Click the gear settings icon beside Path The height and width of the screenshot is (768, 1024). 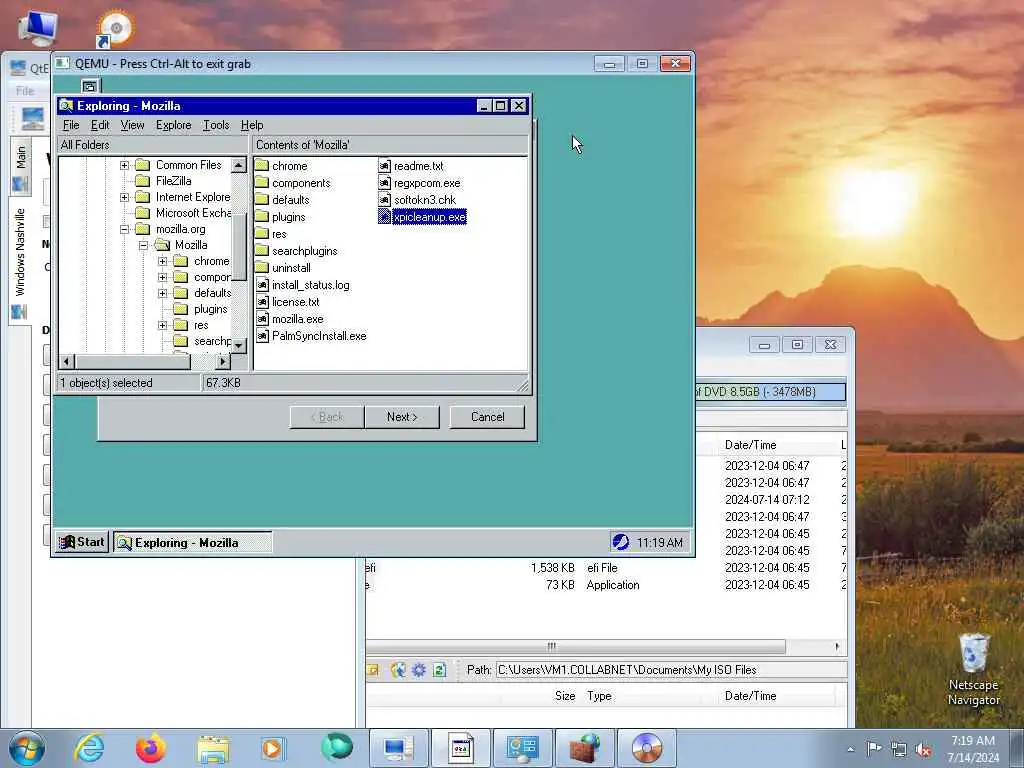(419, 670)
